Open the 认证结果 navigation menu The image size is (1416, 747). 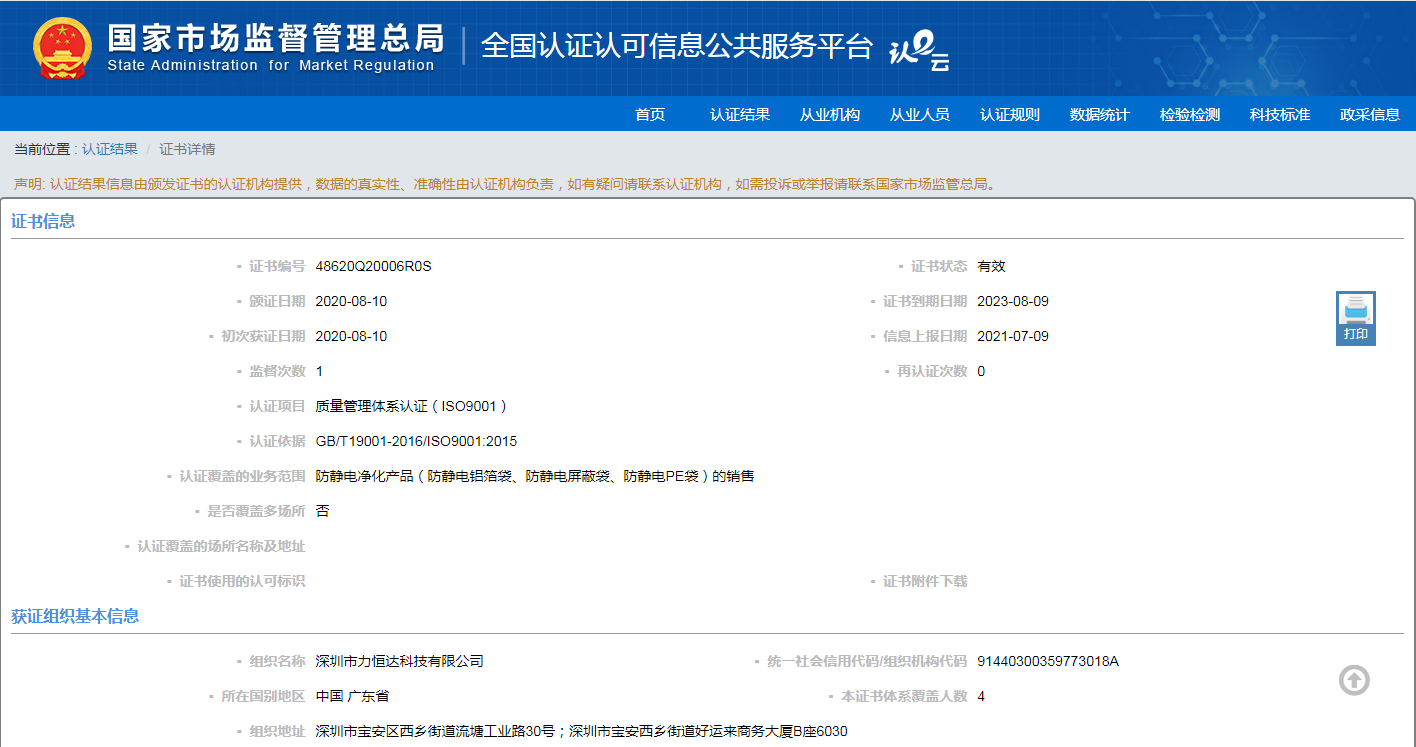click(740, 114)
